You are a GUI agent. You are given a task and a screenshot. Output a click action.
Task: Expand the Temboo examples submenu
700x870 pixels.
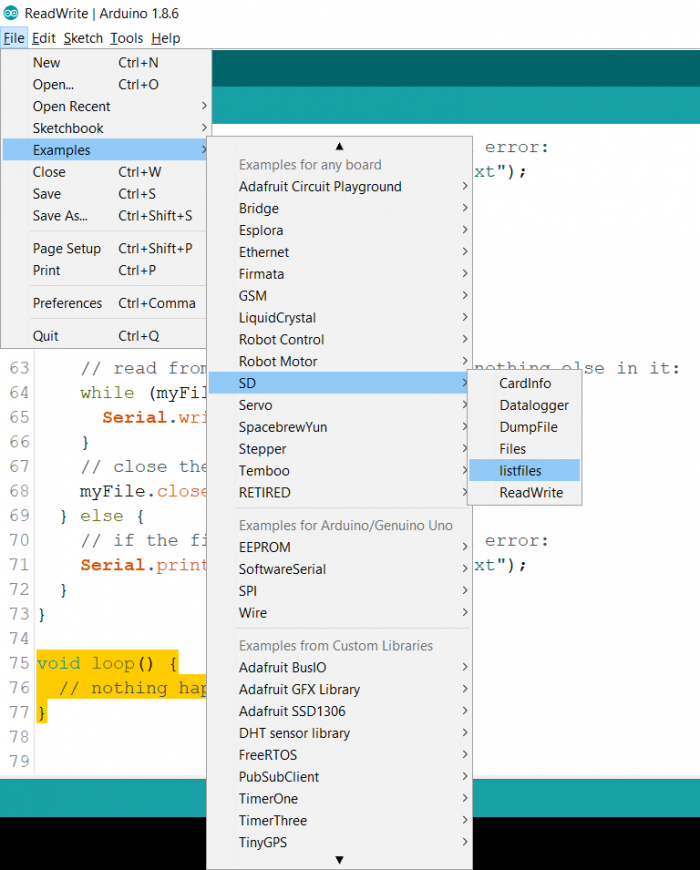(339, 471)
